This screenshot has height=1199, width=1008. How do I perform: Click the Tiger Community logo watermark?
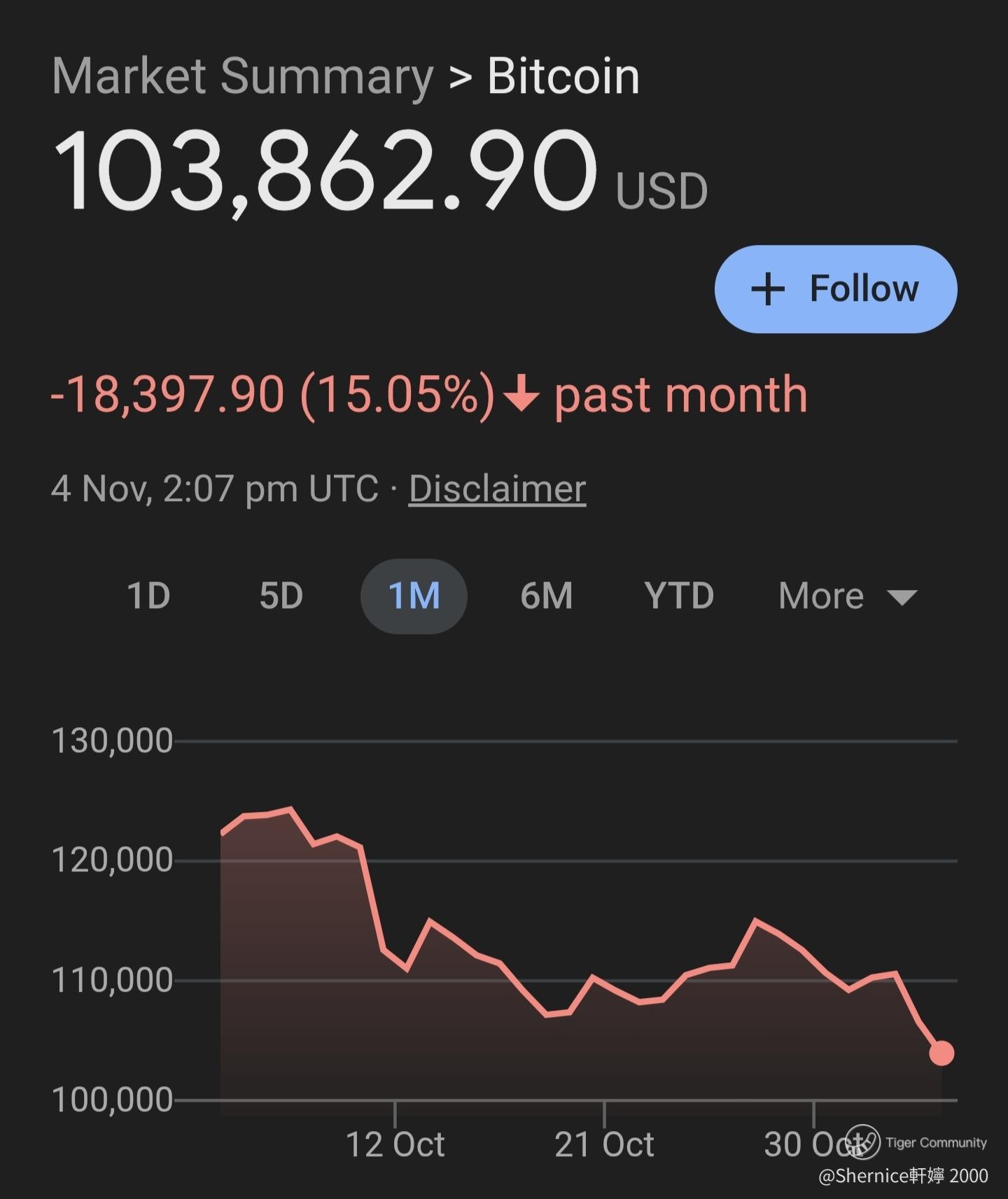862,1142
